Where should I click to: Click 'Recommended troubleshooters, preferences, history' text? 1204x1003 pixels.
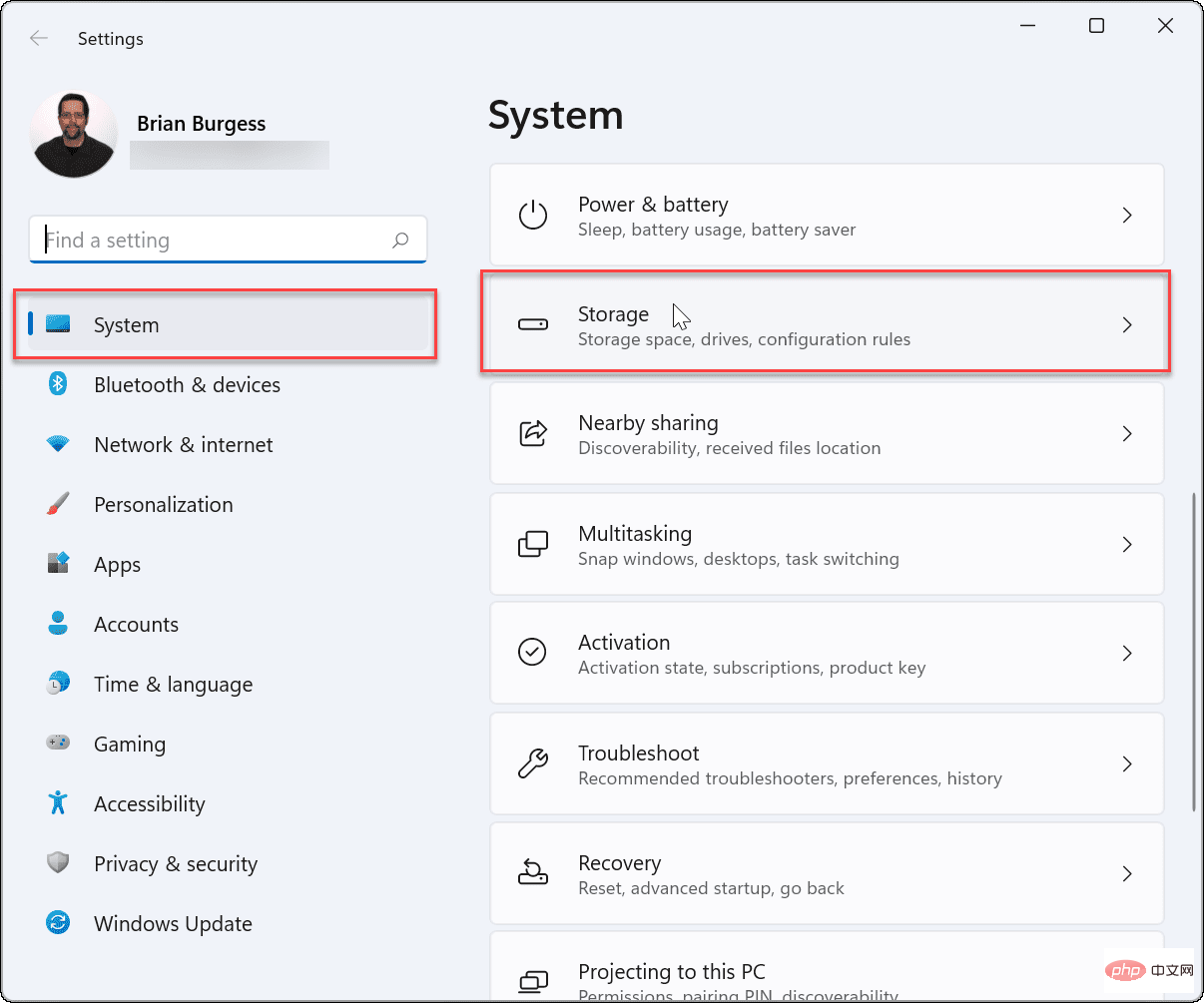tap(790, 778)
